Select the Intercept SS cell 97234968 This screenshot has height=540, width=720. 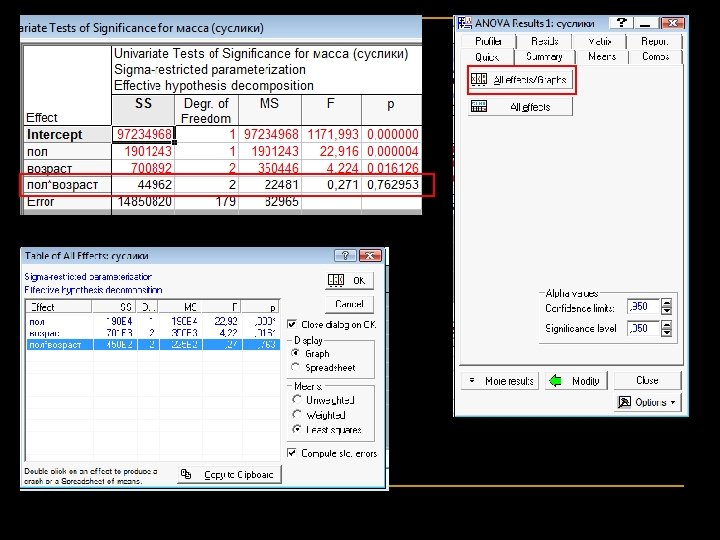point(143,135)
